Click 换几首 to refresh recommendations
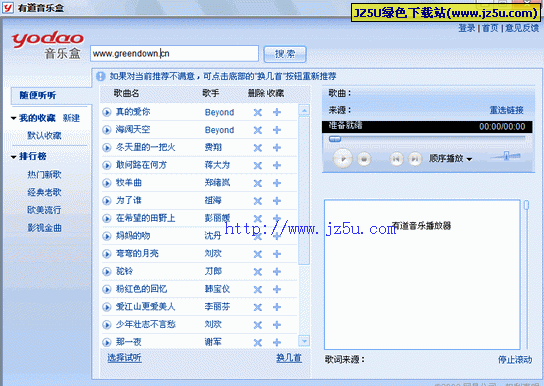544x386 pixels. click(x=289, y=358)
